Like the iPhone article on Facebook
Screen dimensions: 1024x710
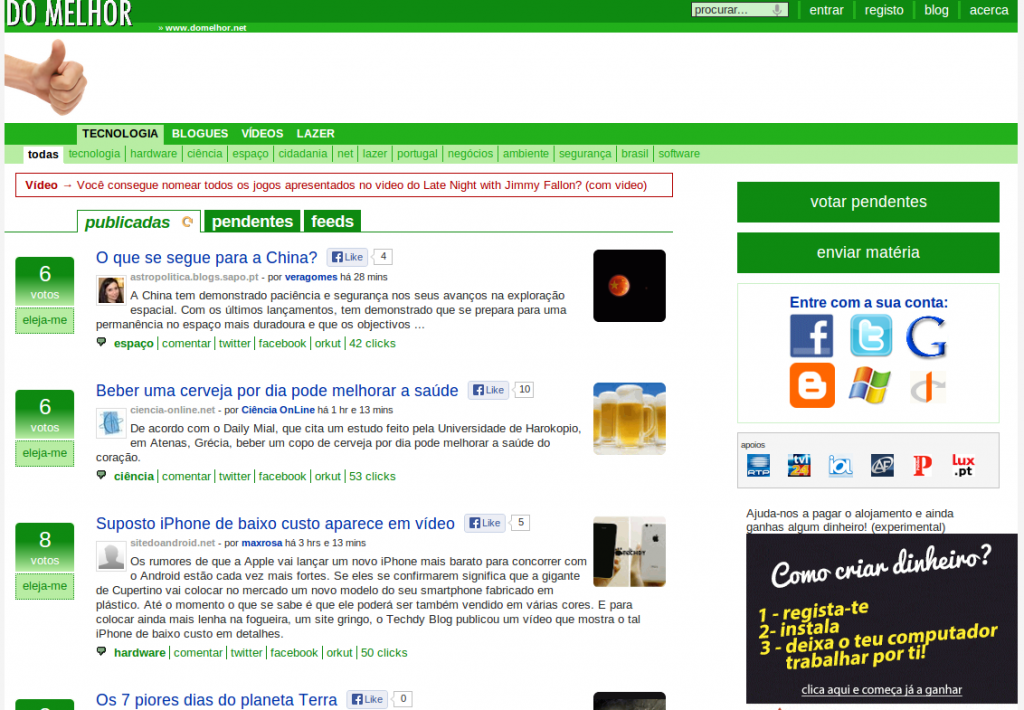(x=485, y=523)
